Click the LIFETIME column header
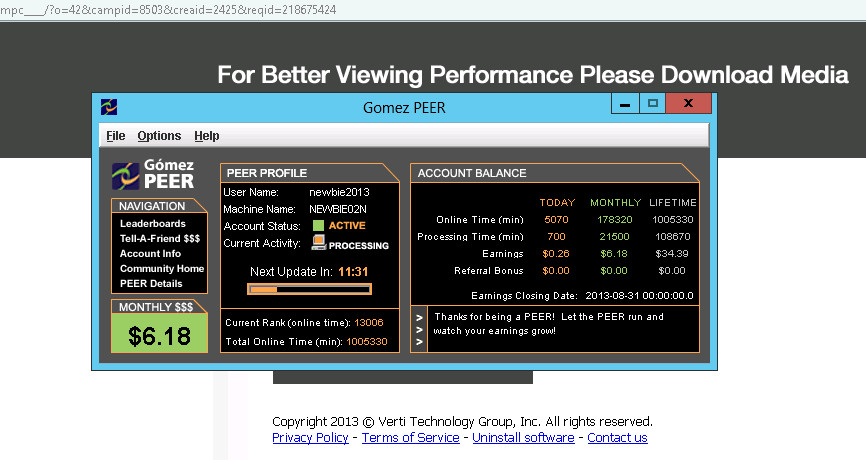Image resolution: width=866 pixels, height=460 pixels. (x=673, y=203)
